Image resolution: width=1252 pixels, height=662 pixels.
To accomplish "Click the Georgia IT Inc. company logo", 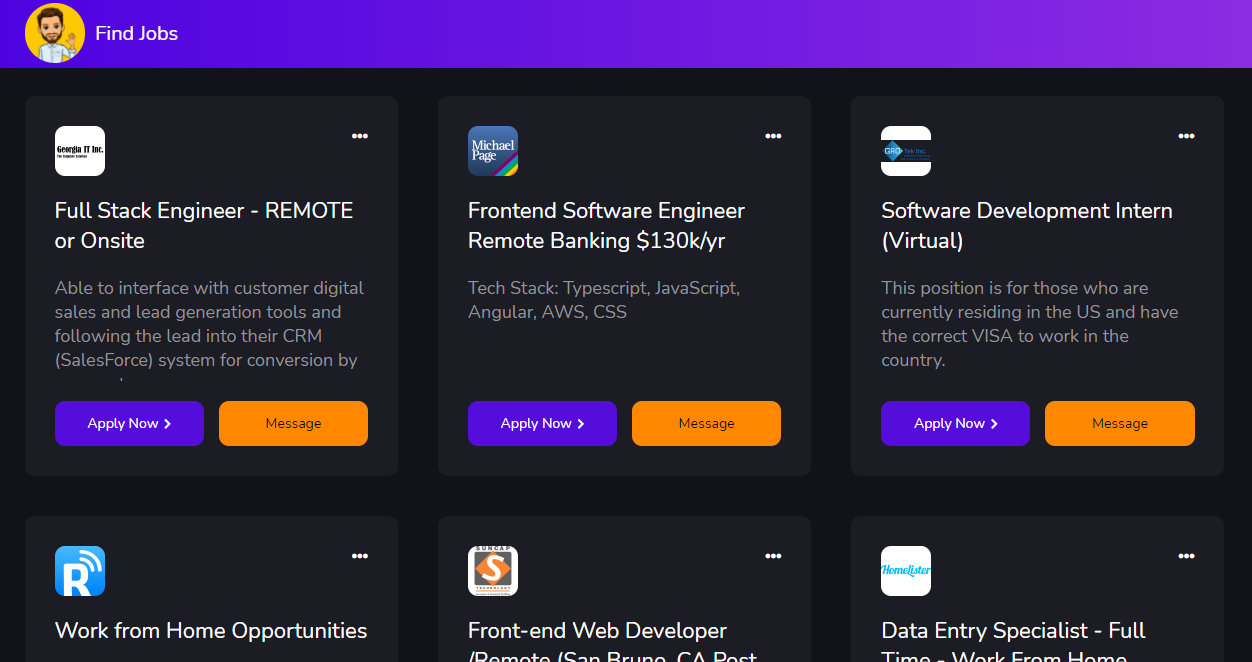I will [80, 151].
